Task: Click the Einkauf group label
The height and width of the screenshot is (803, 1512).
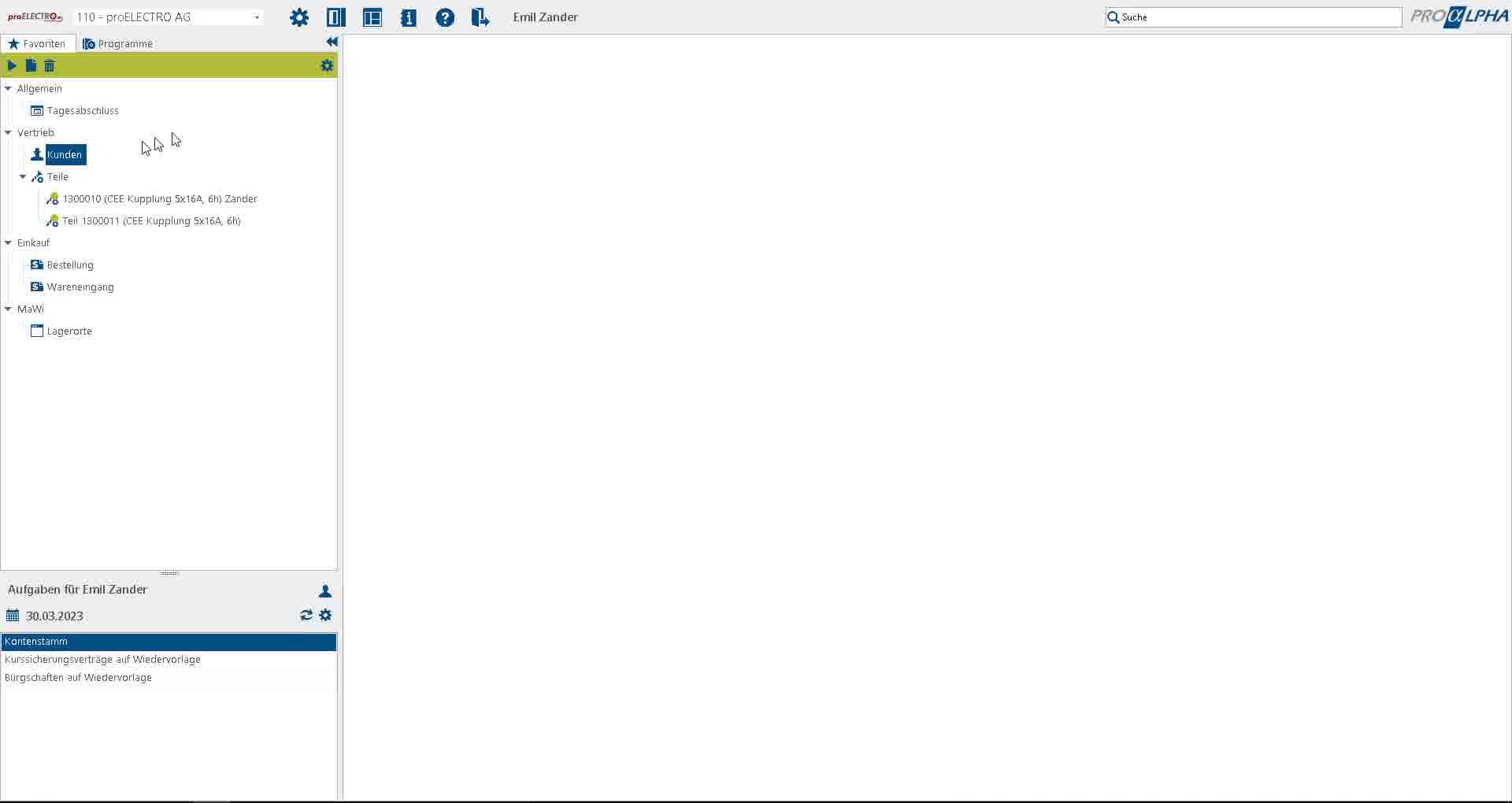Action: pos(33,242)
